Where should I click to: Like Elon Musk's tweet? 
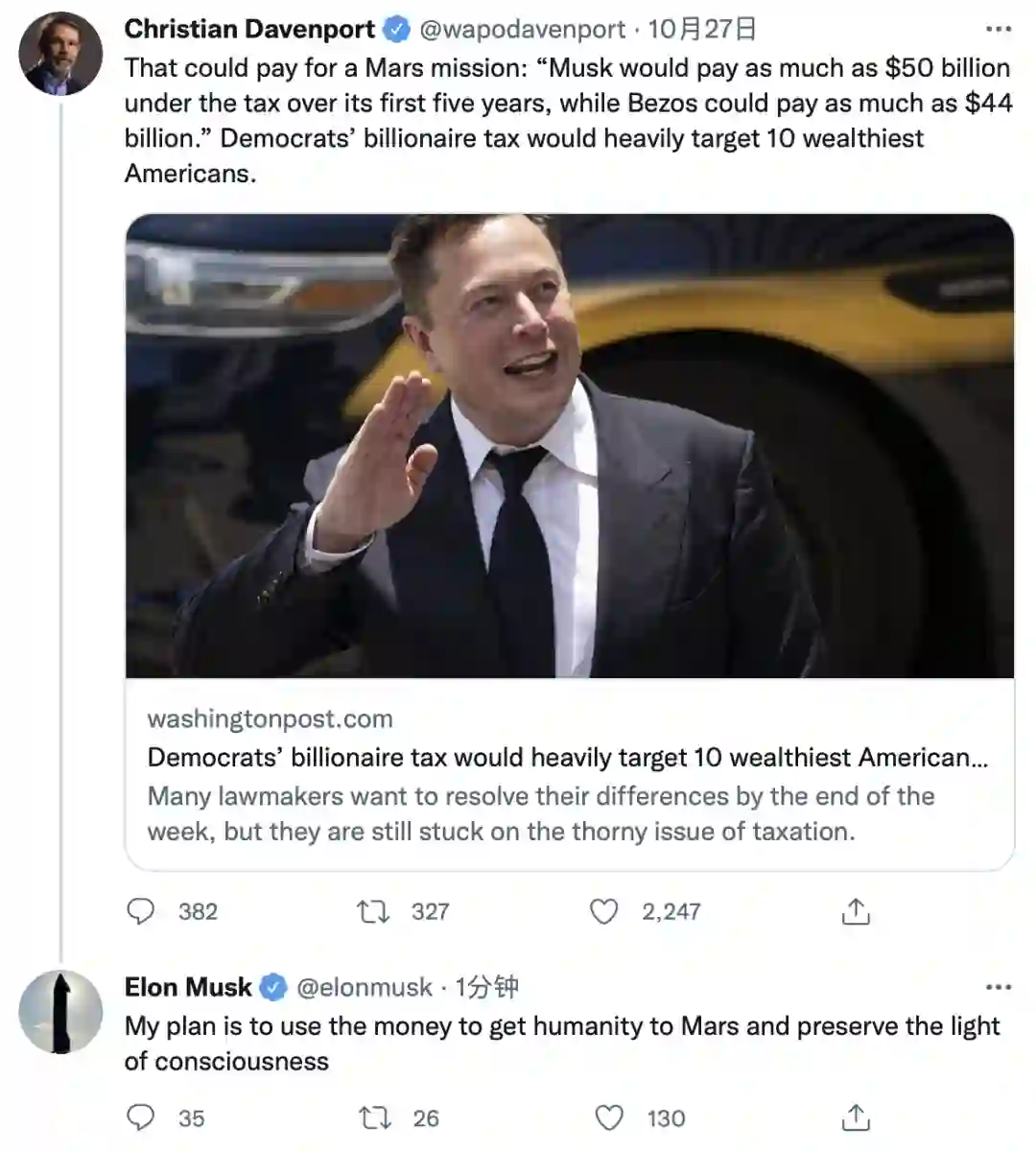point(609,1117)
